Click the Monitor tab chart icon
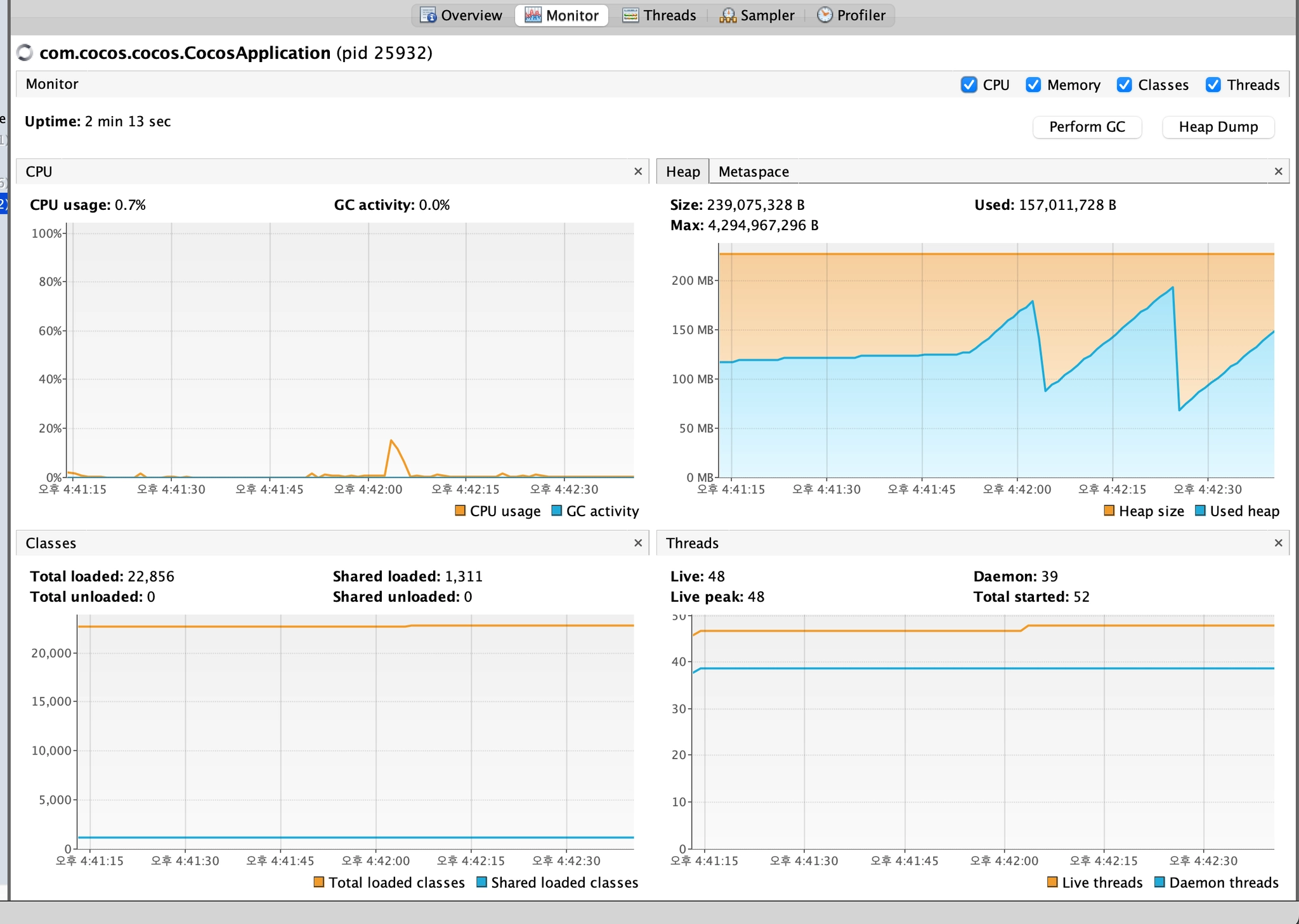The width and height of the screenshot is (1299, 924). [533, 15]
